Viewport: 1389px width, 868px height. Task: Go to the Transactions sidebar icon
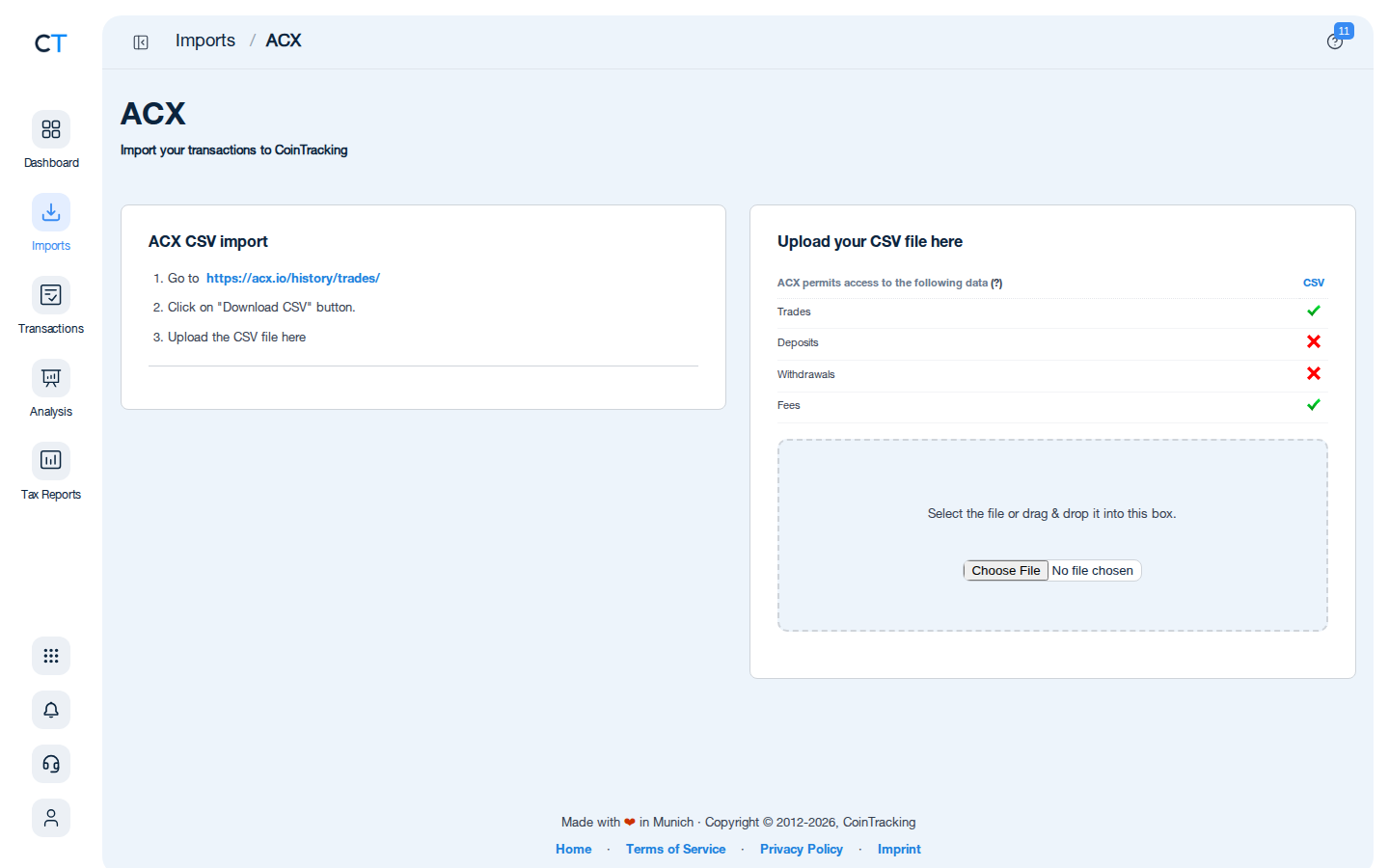coord(51,295)
